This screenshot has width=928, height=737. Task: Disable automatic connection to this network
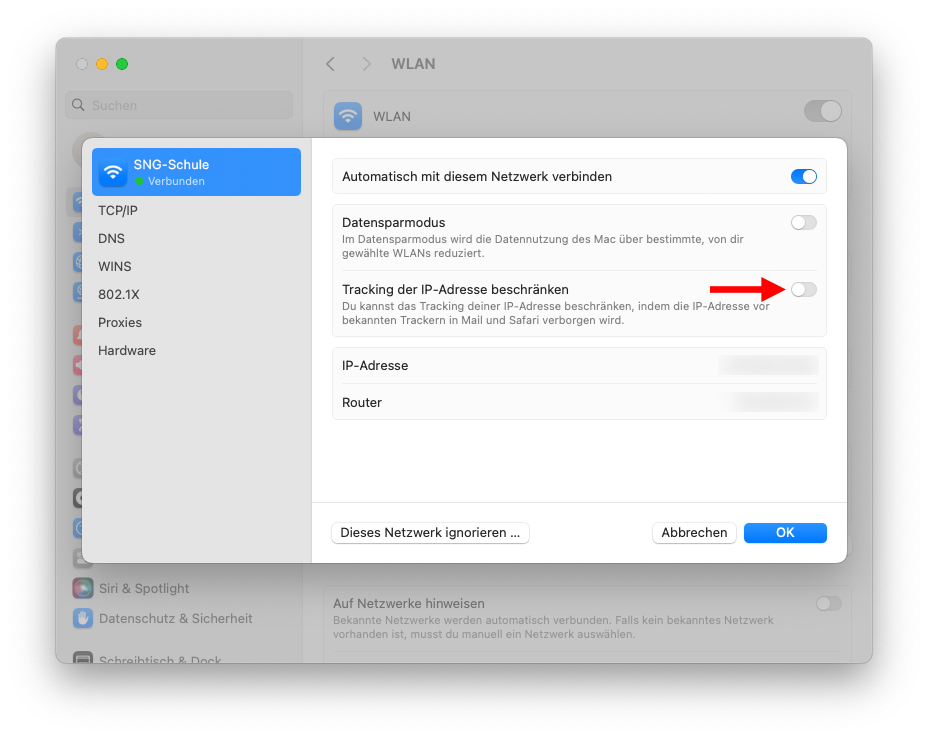pyautogui.click(x=803, y=177)
